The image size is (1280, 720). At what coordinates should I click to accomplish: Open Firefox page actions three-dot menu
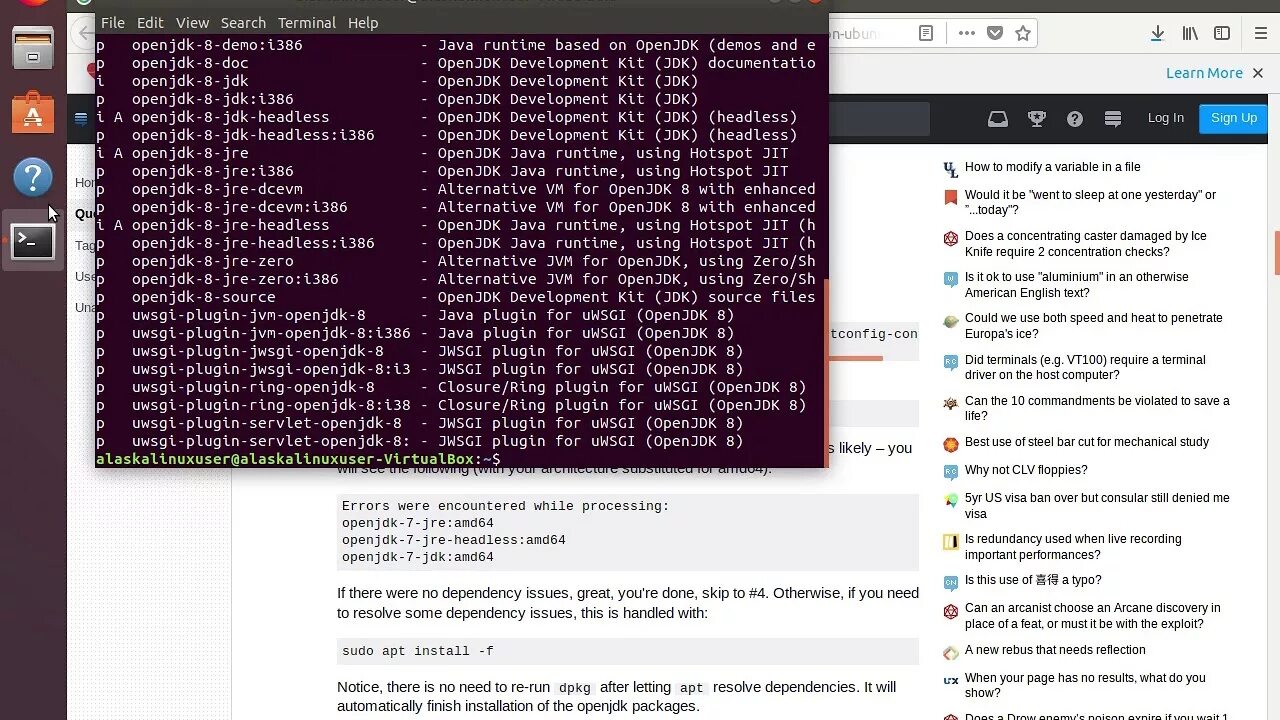point(966,33)
